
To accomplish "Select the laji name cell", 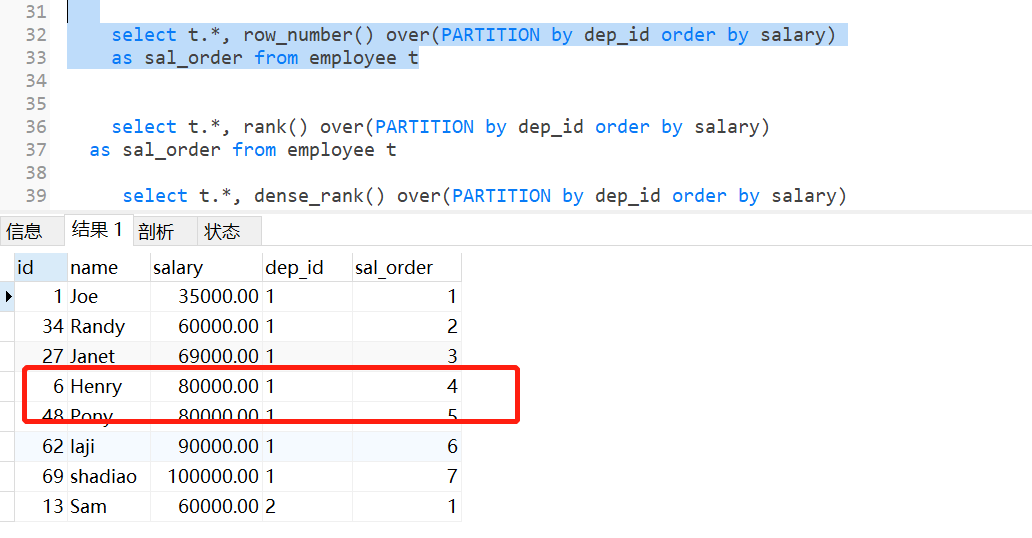I will [x=109, y=446].
